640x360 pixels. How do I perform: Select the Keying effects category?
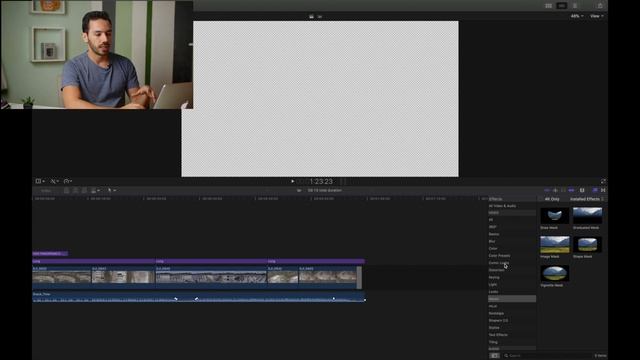494,277
